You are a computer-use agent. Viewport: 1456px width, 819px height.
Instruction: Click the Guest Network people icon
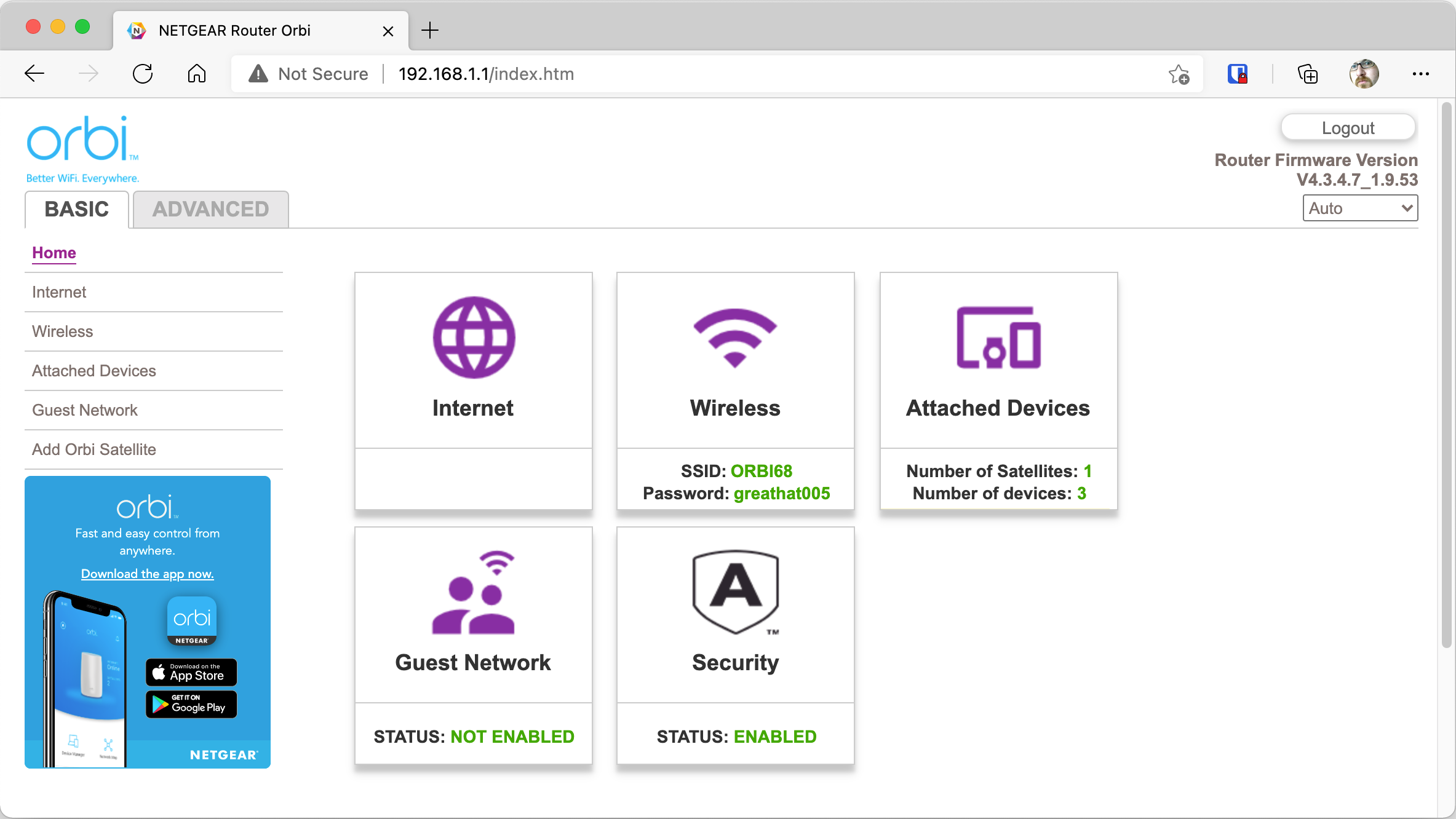(x=473, y=593)
